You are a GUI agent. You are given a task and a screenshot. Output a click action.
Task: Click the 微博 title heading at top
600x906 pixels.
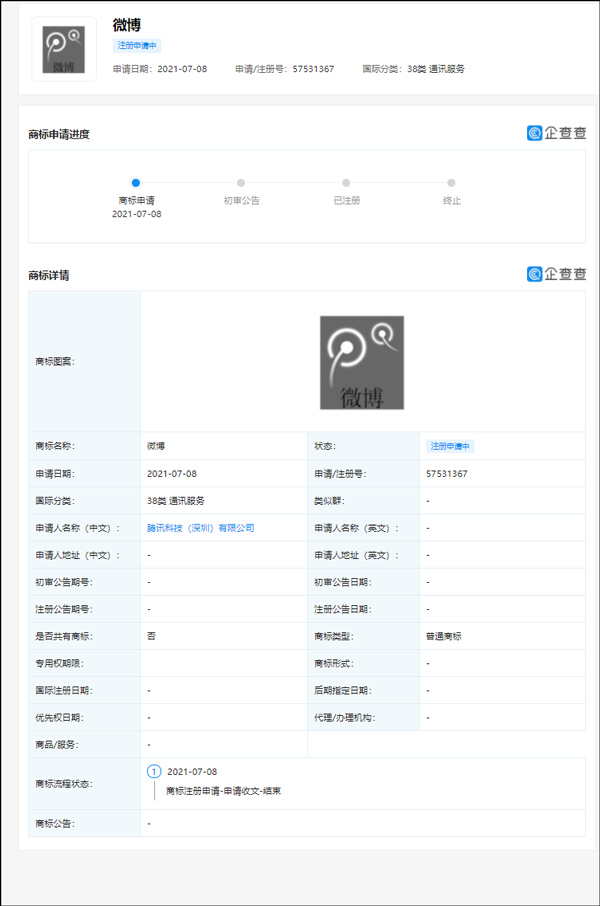click(127, 25)
